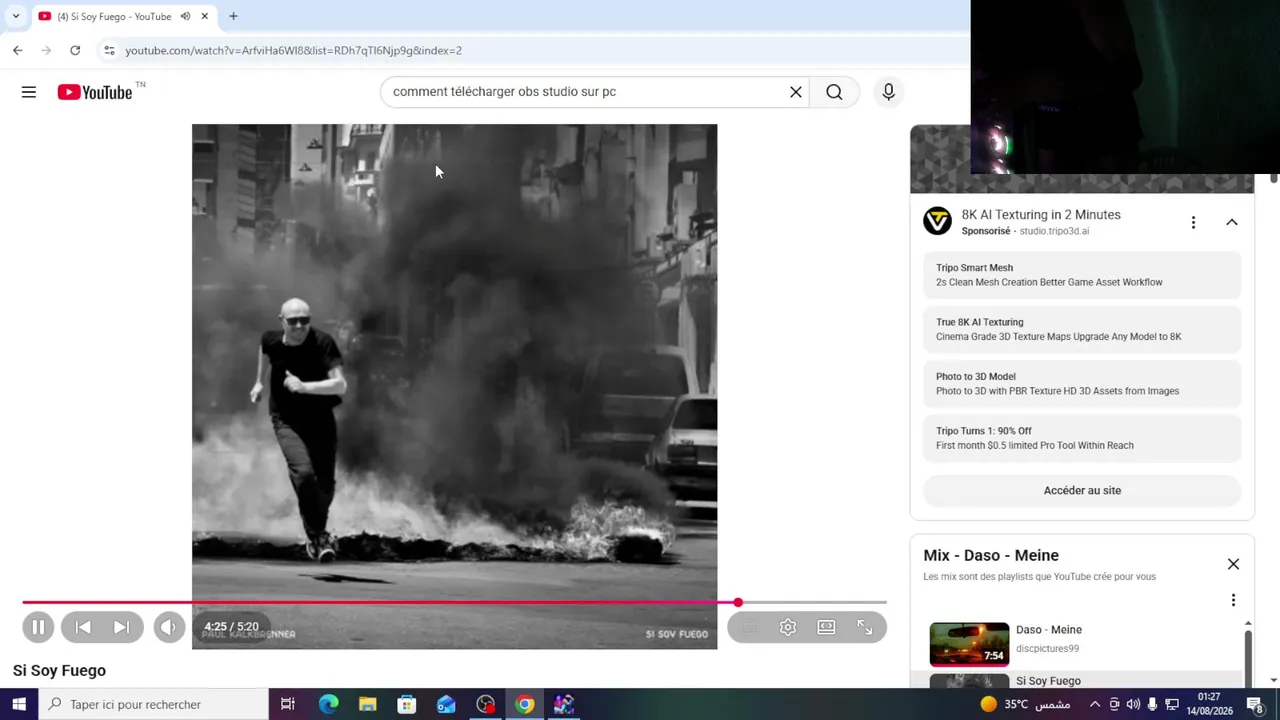Open the Tripo Smart Mesh ad link
Viewport: 1280px width, 720px height.
point(1082,275)
